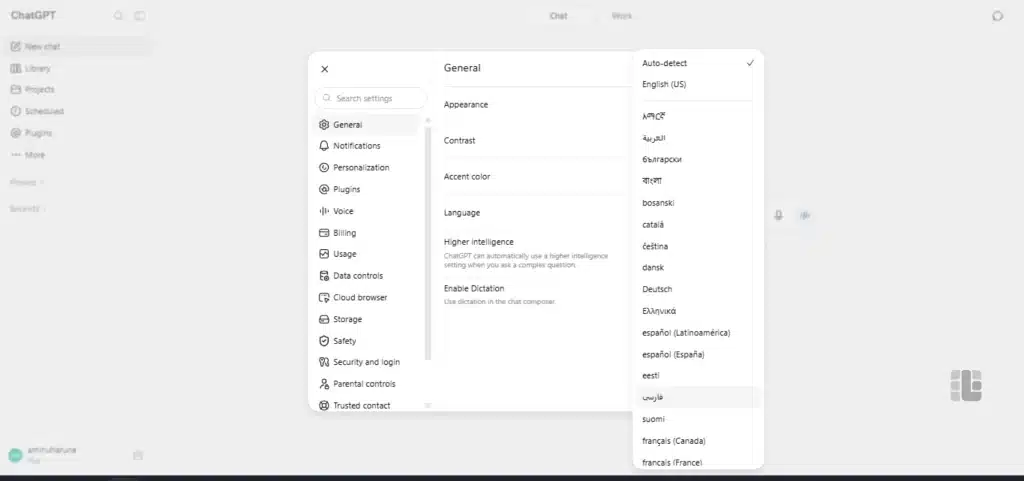Screen dimensions: 1024x481
Task: Choose dansk from the language list
Action: pyautogui.click(x=697, y=268)
